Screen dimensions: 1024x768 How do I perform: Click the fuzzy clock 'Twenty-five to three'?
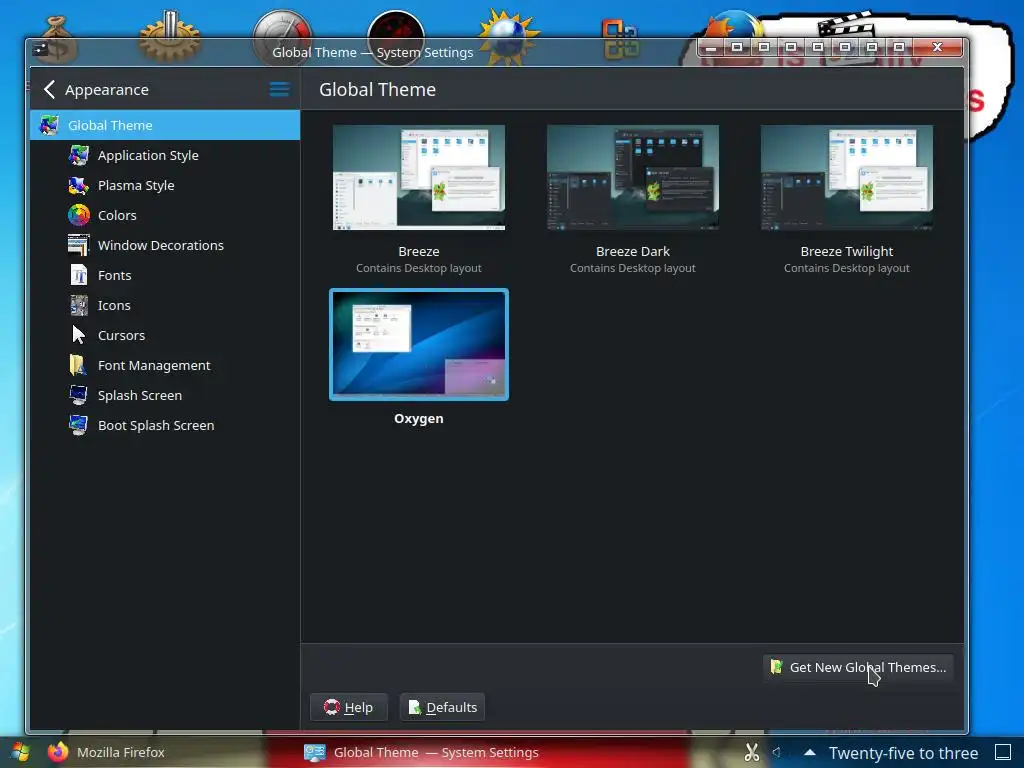(903, 753)
